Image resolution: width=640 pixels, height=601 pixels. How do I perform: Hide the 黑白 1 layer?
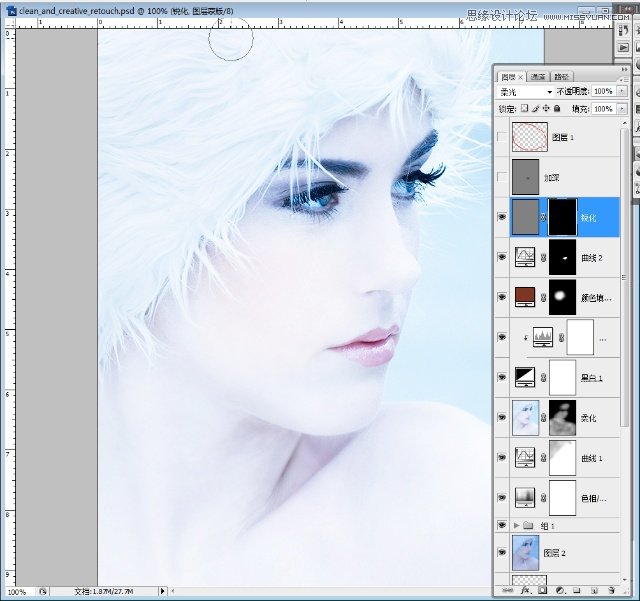[502, 377]
